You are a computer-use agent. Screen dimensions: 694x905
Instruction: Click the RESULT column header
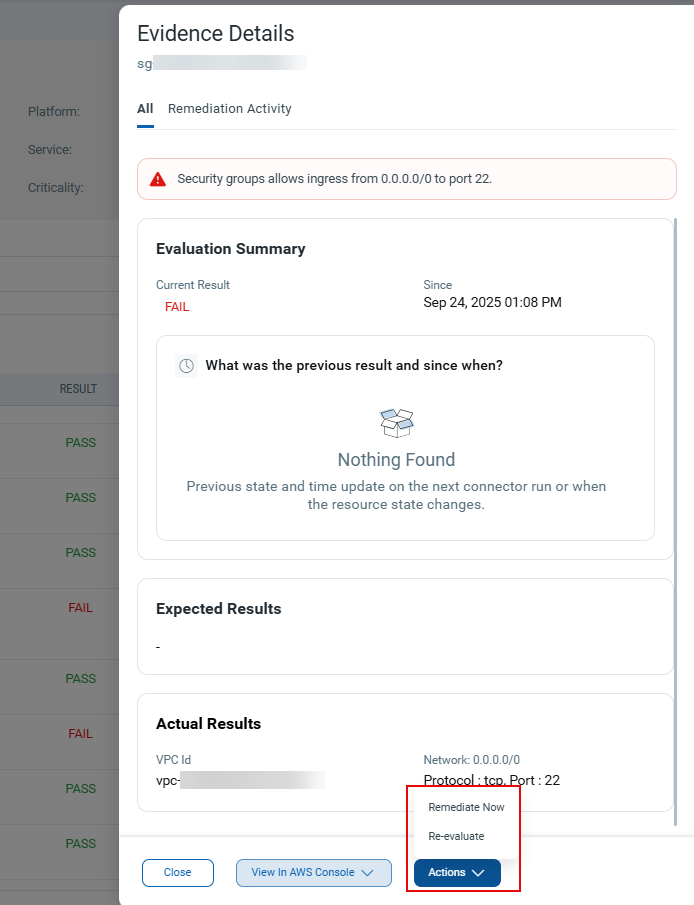(x=78, y=389)
